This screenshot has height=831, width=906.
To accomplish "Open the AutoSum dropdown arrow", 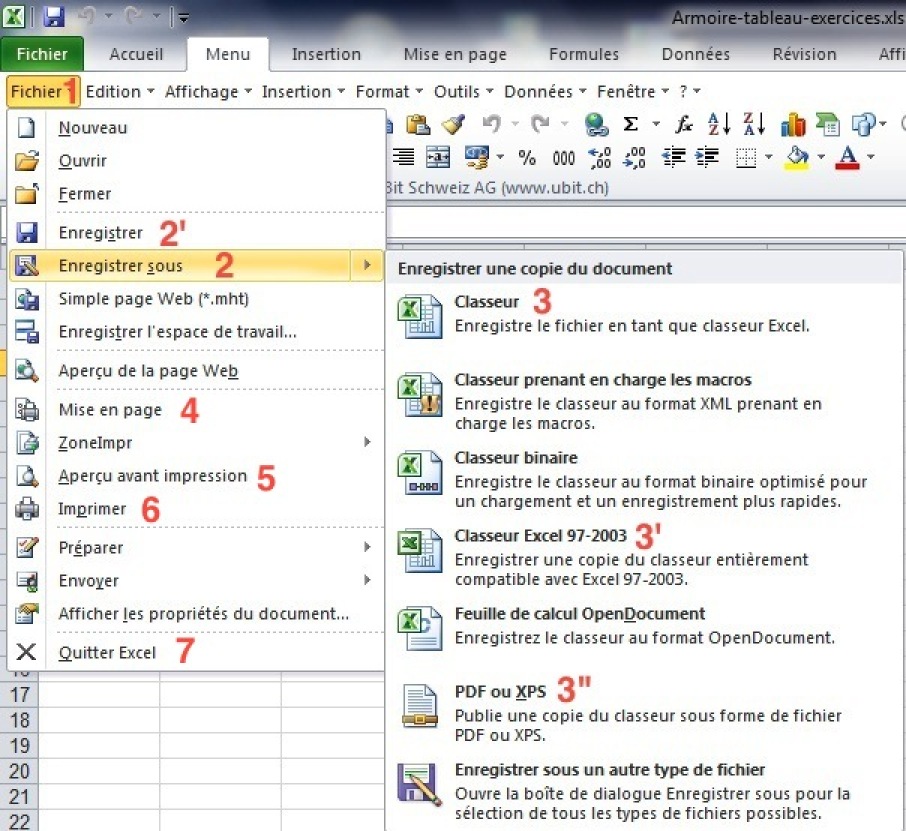I will click(x=656, y=124).
